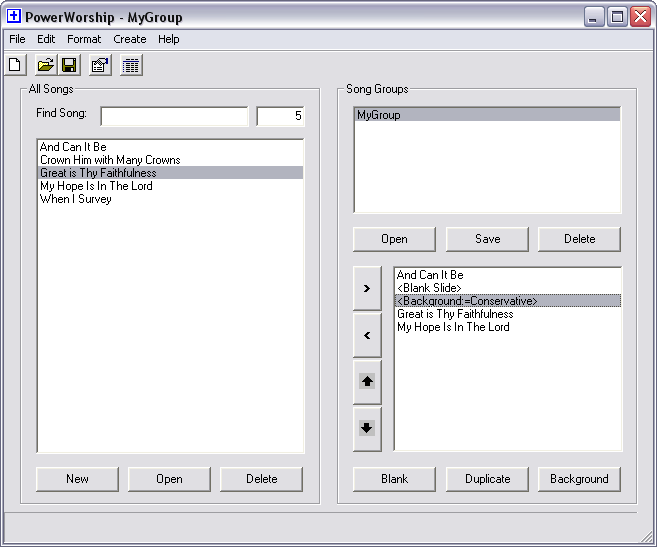Open the Help menu
657x547 pixels.
168,39
